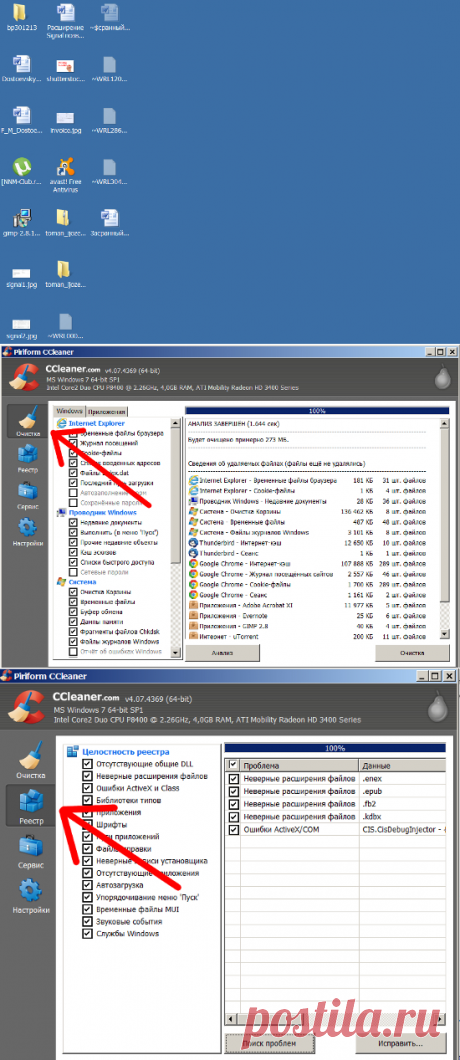Click the Internet Explorer section header in the list
The width and height of the screenshot is (460, 1060).
[x=92, y=423]
